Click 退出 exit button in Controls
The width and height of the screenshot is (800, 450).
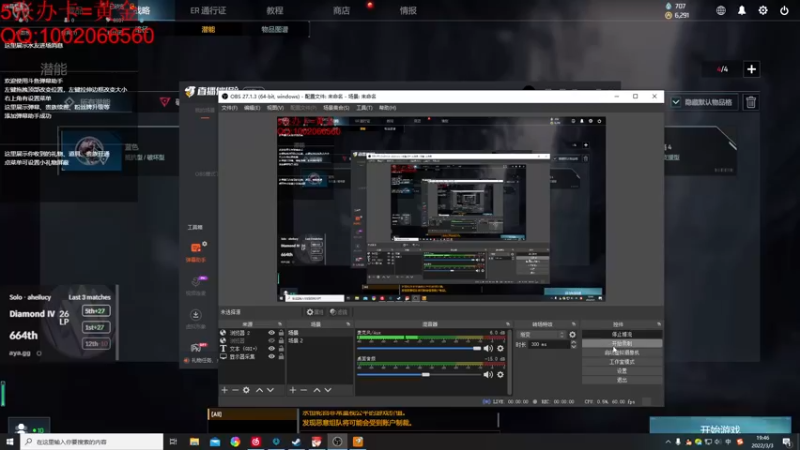coord(622,380)
